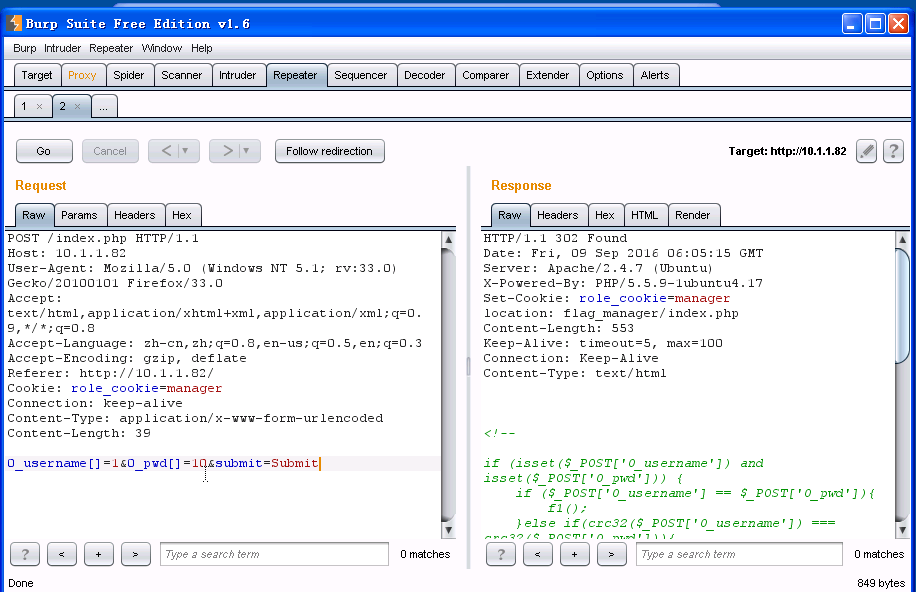Show the Response Render view
Image resolution: width=916 pixels, height=592 pixels.
693,215
